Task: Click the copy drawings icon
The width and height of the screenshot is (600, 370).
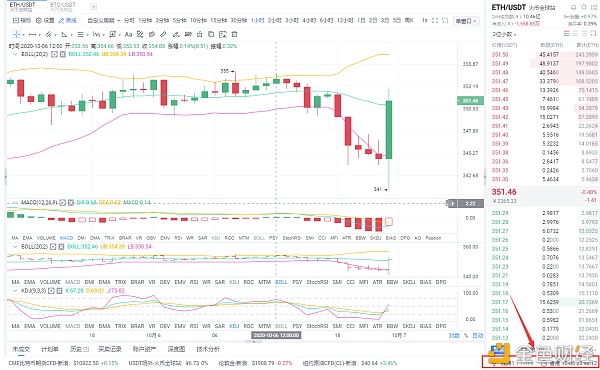Action: (x=211, y=34)
